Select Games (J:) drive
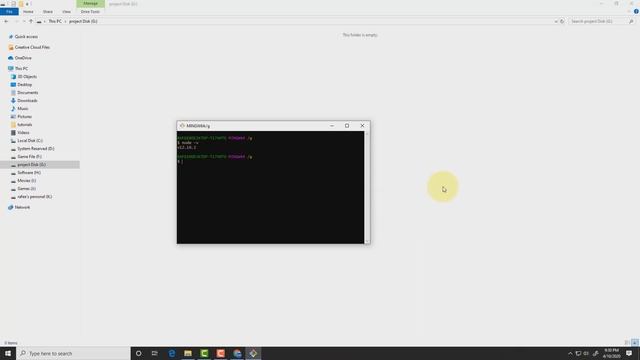Image resolution: width=640 pixels, height=360 pixels. click(x=26, y=189)
